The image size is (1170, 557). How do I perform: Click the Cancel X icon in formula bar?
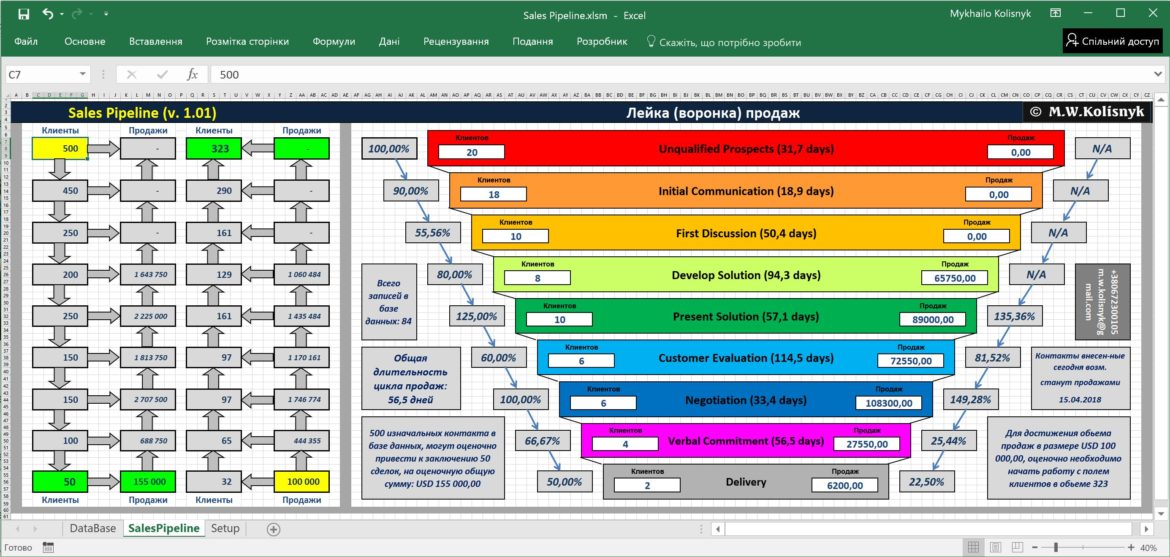[x=131, y=75]
